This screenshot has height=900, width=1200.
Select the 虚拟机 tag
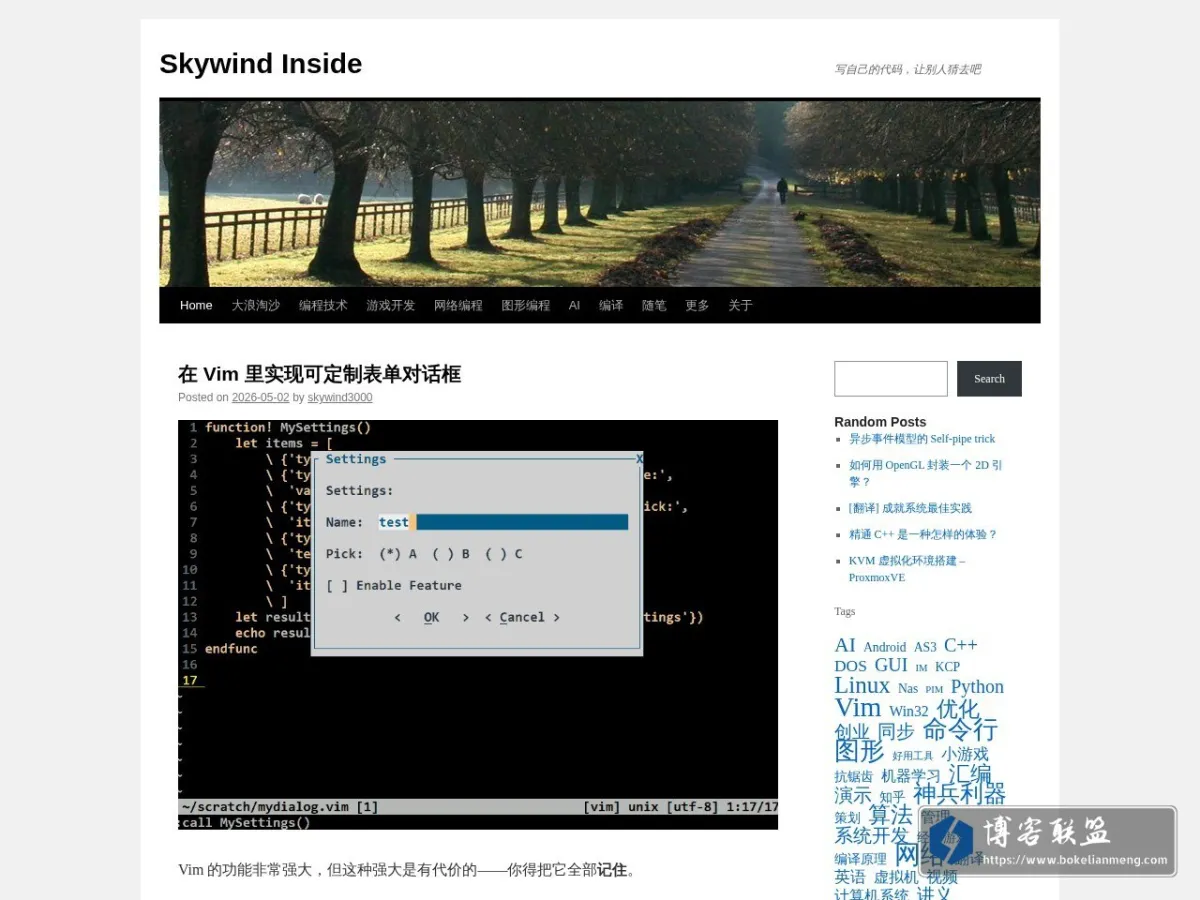(x=896, y=877)
